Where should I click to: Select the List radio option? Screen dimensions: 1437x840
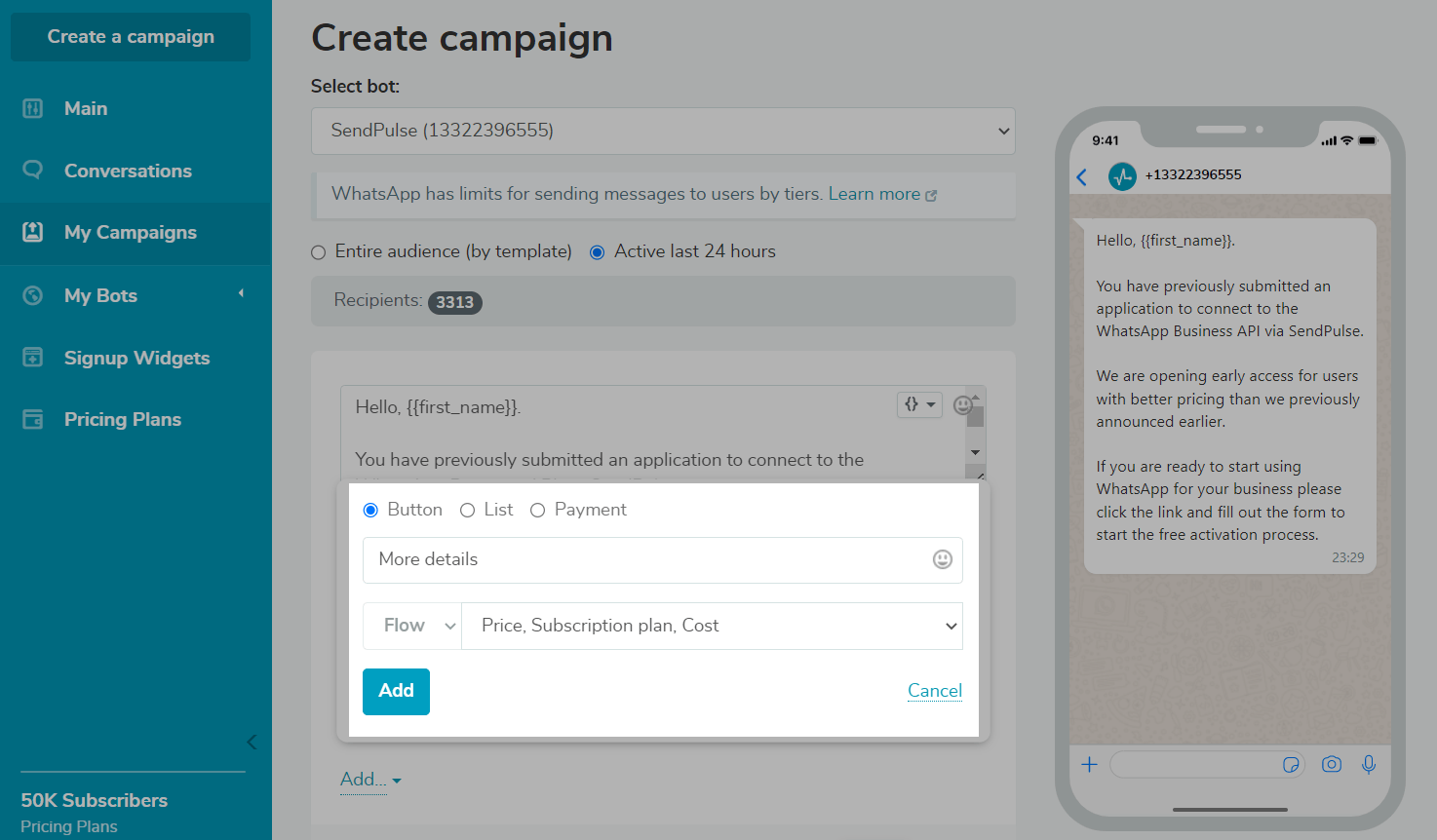pyautogui.click(x=468, y=511)
